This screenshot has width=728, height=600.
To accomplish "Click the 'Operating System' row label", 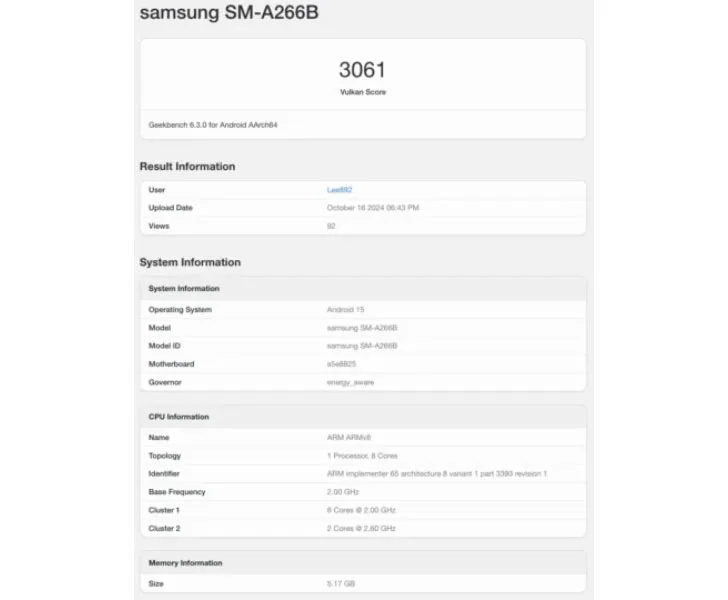I will (180, 310).
